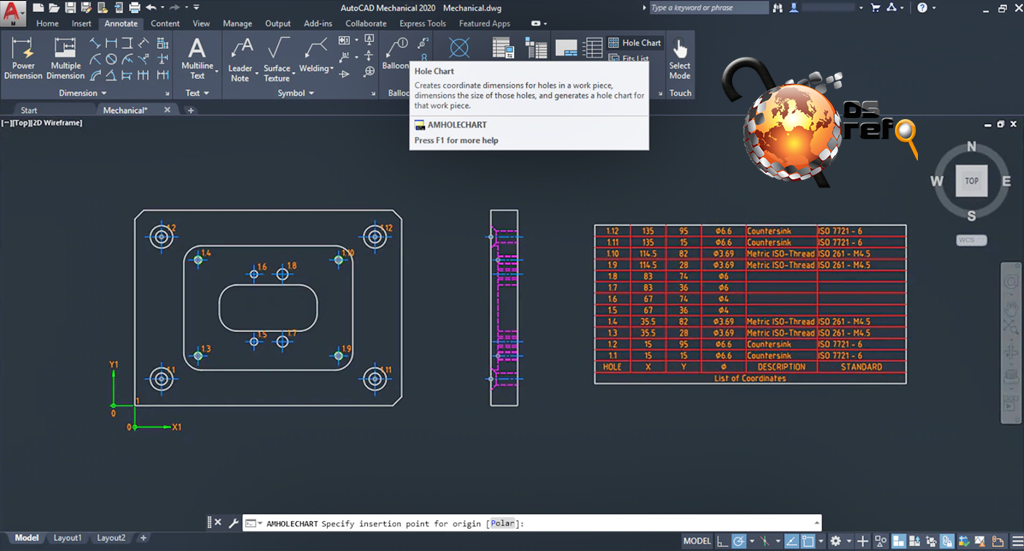Click the new drawing tab plus button
This screenshot has width=1024, height=551.
pyautogui.click(x=191, y=110)
